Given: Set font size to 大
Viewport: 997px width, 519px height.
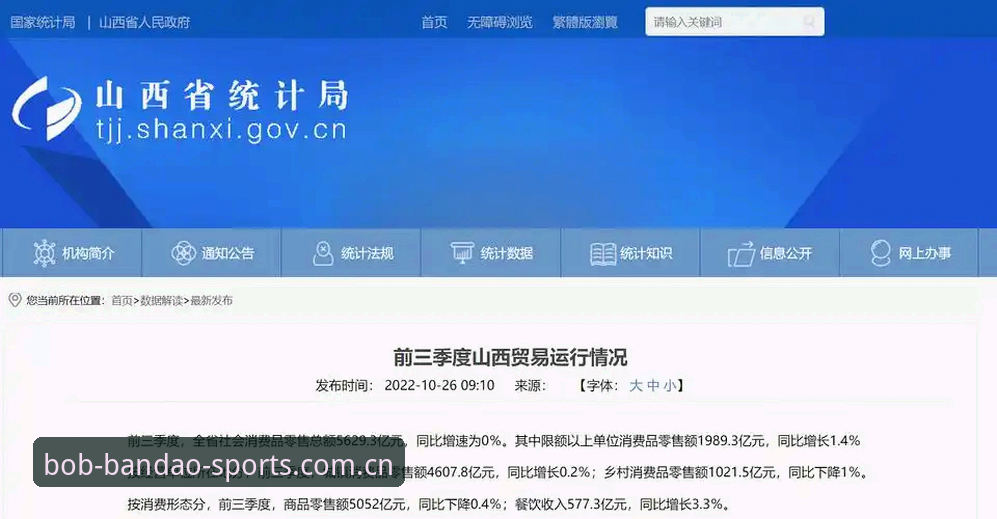Looking at the screenshot, I should 636,385.
